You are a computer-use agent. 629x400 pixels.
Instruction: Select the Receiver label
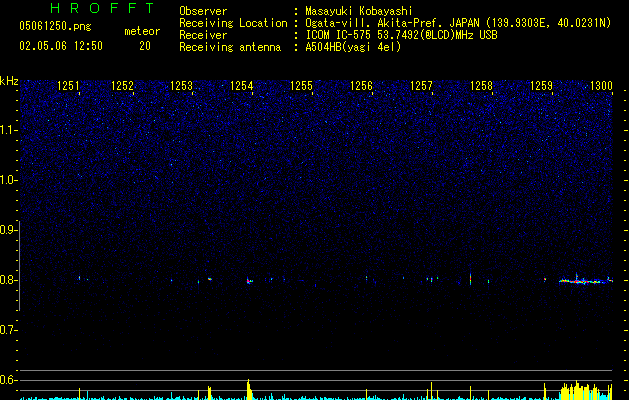click(203, 35)
